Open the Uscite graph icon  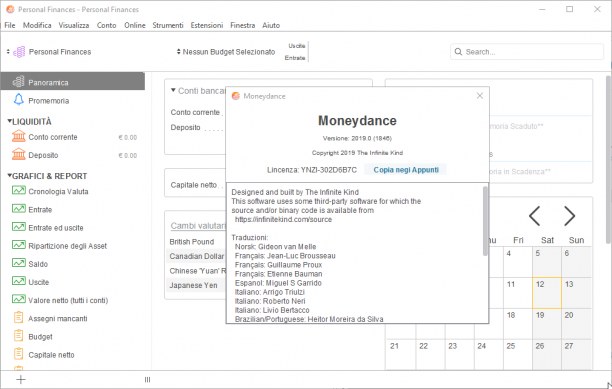pyautogui.click(x=18, y=281)
